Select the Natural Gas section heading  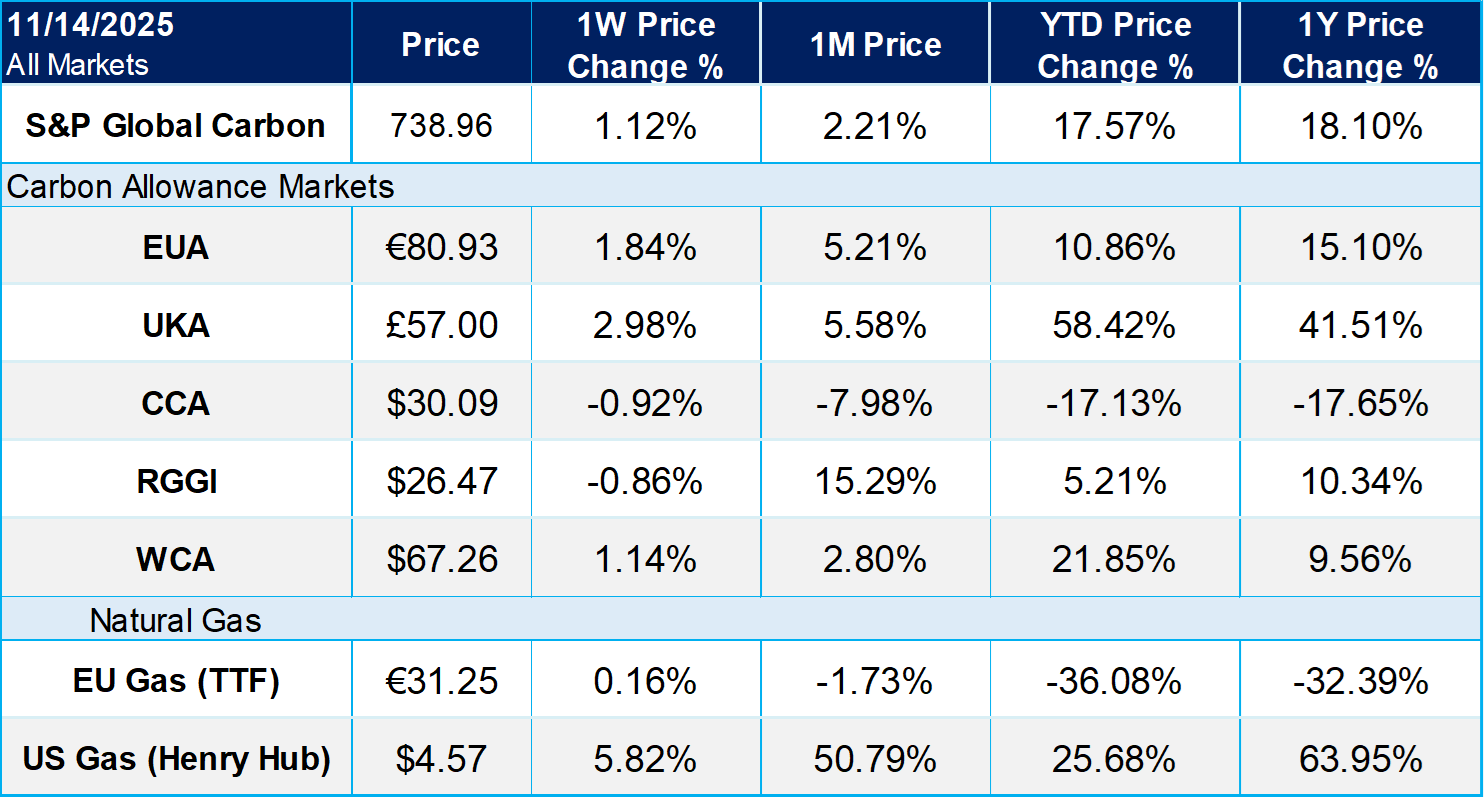coord(175,621)
